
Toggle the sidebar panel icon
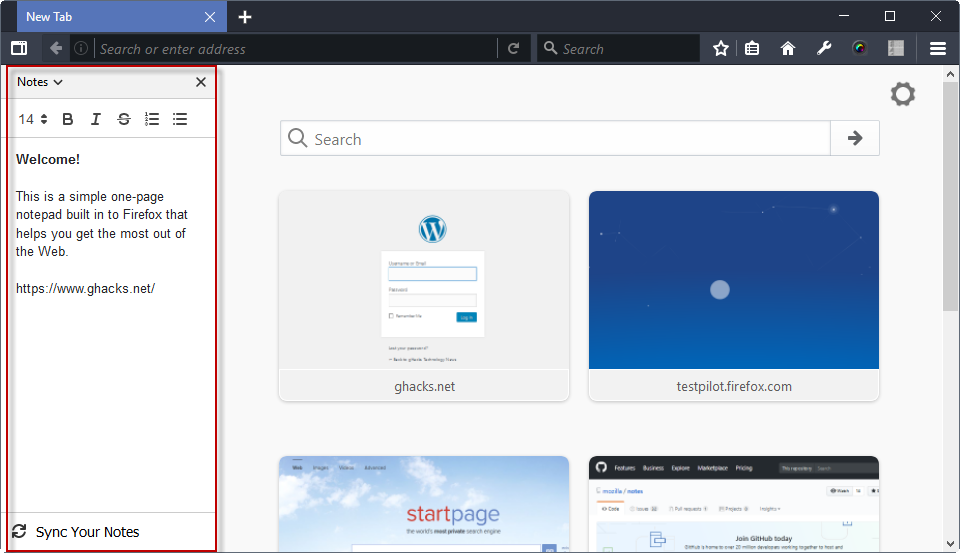pos(19,48)
